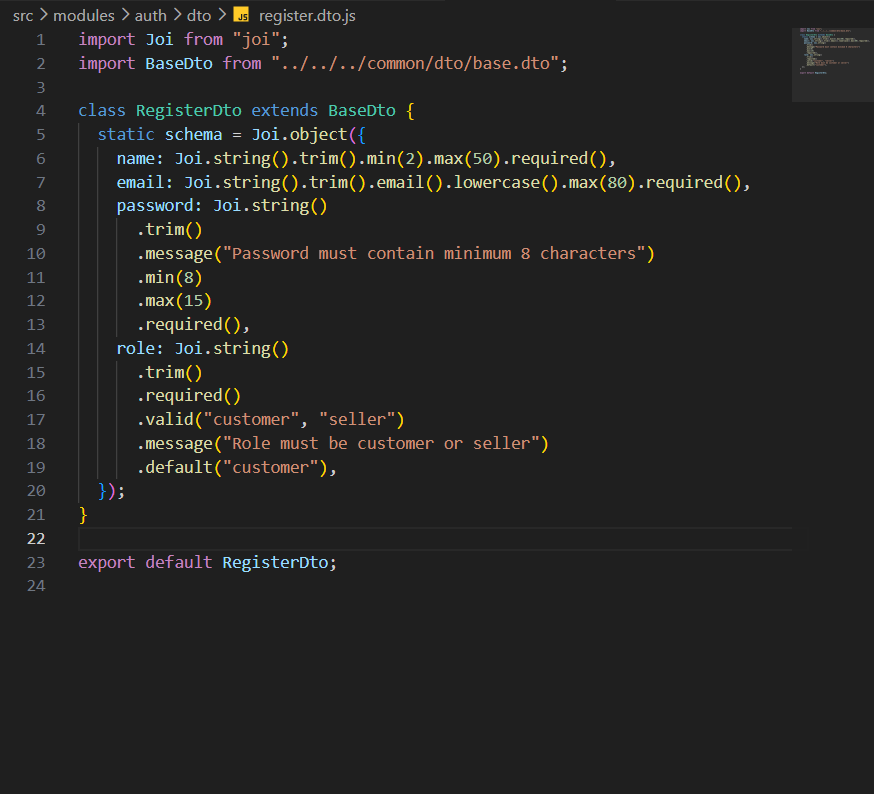Open the 'modules' breadcrumb folder

(x=84, y=16)
